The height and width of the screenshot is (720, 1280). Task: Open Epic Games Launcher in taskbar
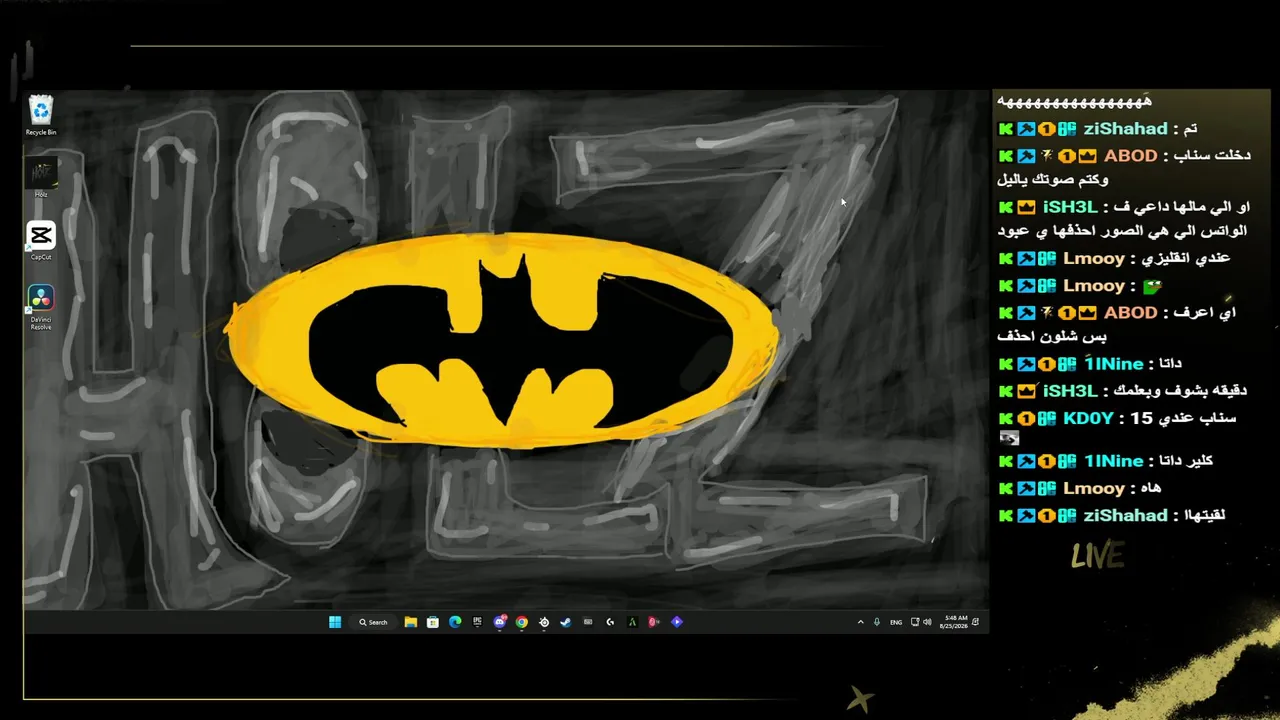477,622
